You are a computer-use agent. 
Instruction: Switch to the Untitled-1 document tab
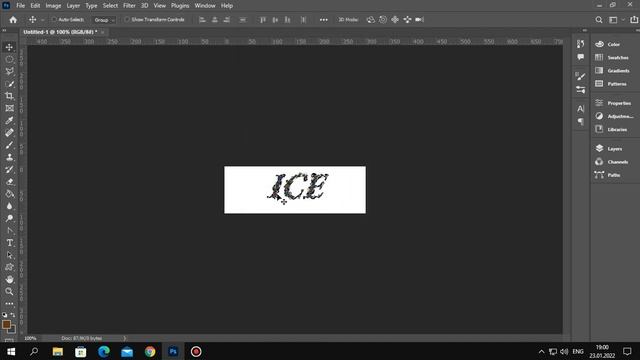60,32
